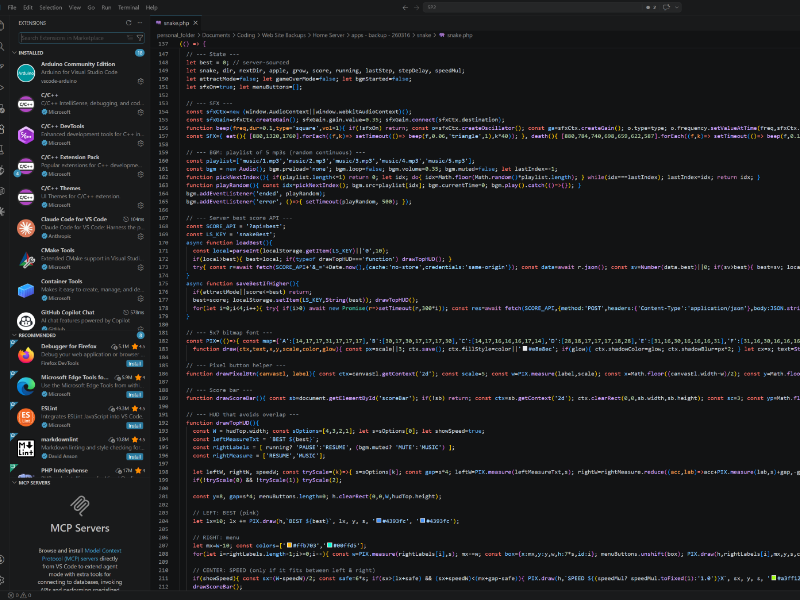
Task: Click the ESLint extension icon
Action: [x=26, y=415]
